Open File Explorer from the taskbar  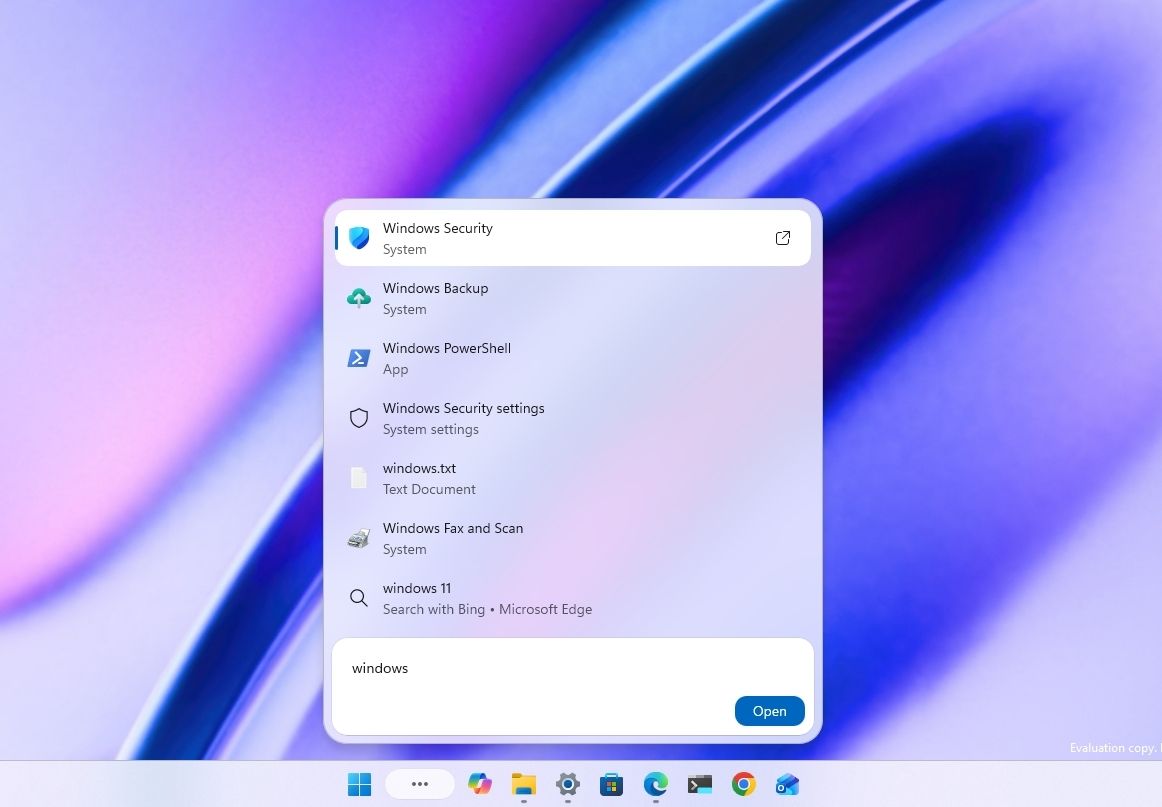(524, 784)
